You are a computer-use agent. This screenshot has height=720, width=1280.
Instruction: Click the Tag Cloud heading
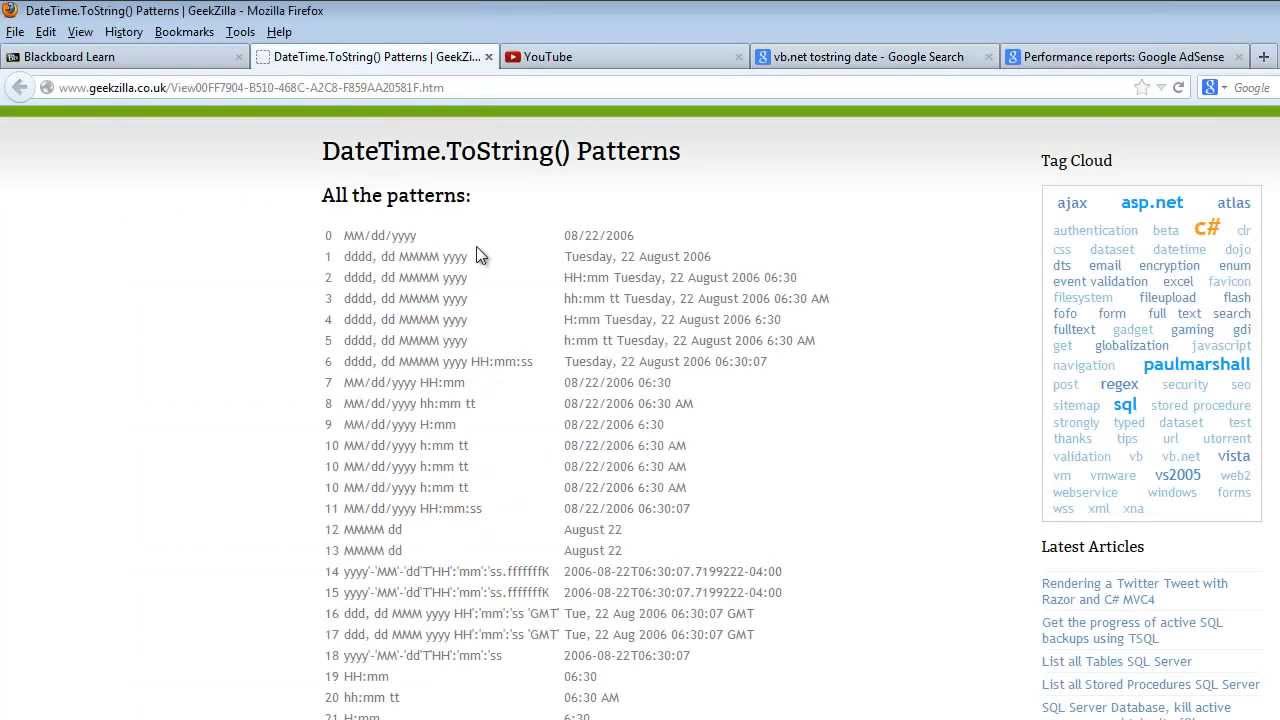click(x=1076, y=160)
